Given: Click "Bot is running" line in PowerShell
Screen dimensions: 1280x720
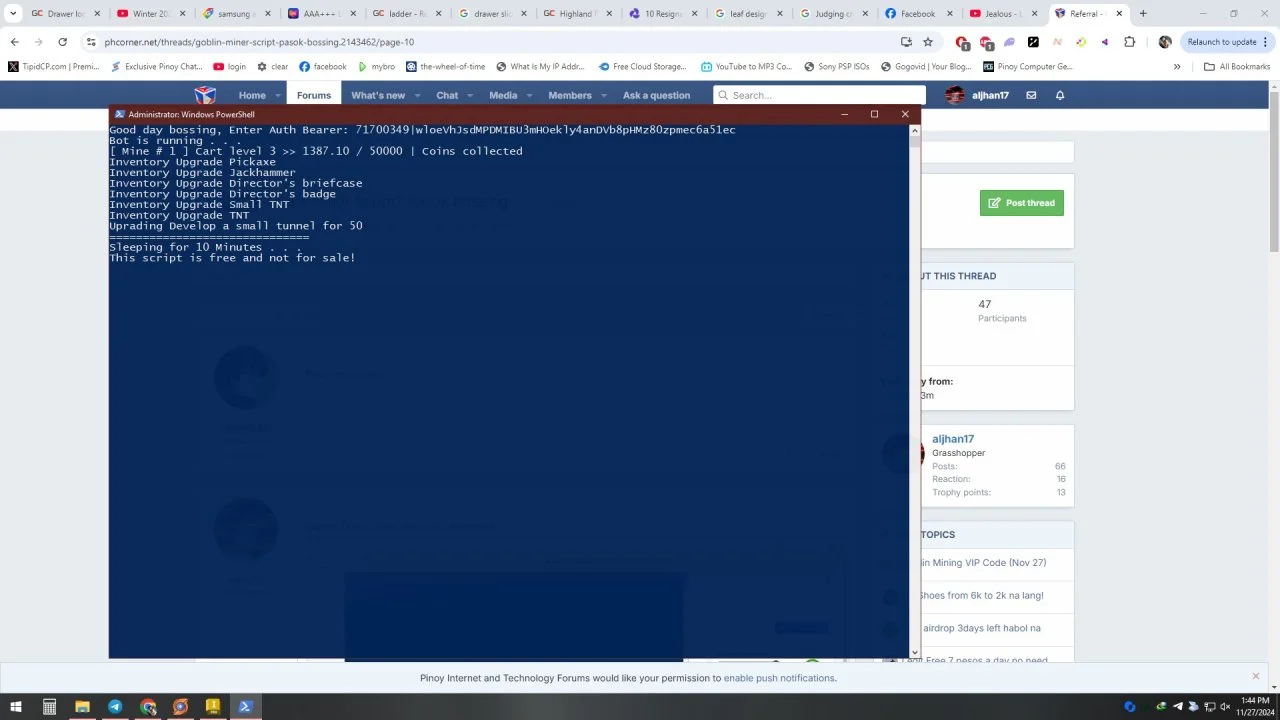Looking at the screenshot, I should pyautogui.click(x=174, y=140).
